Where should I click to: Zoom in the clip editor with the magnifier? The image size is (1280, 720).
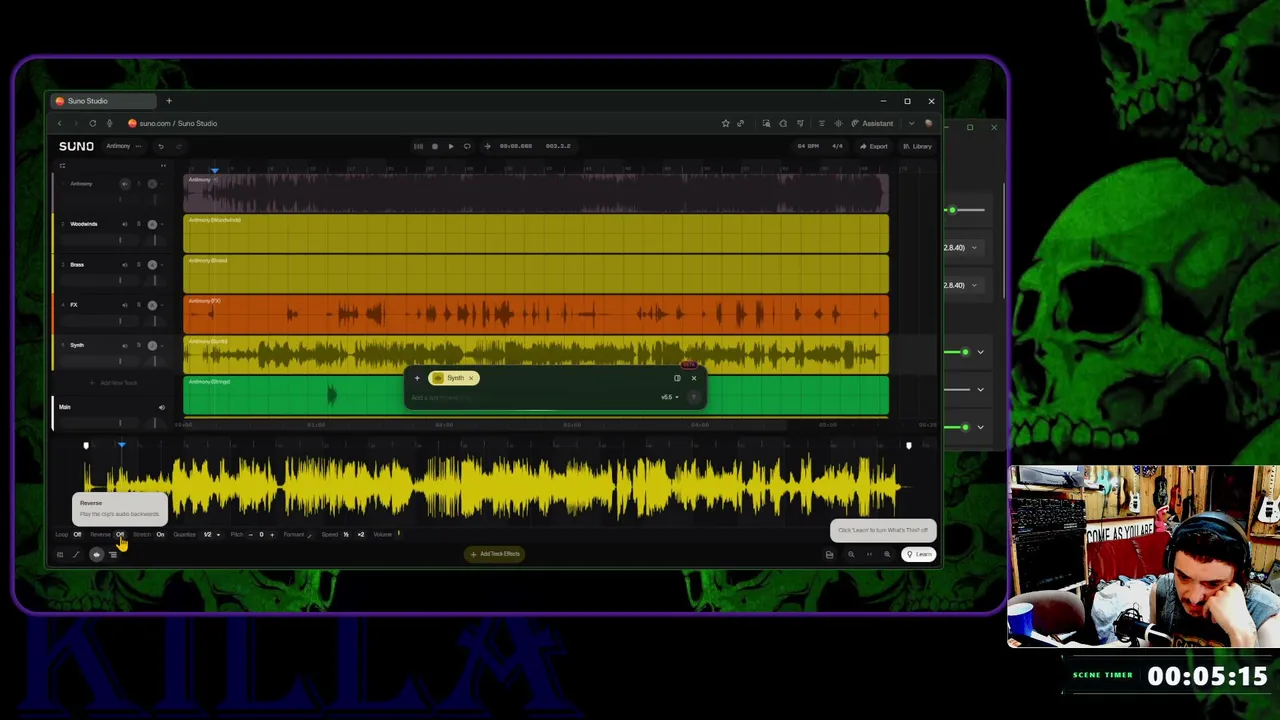[x=886, y=554]
